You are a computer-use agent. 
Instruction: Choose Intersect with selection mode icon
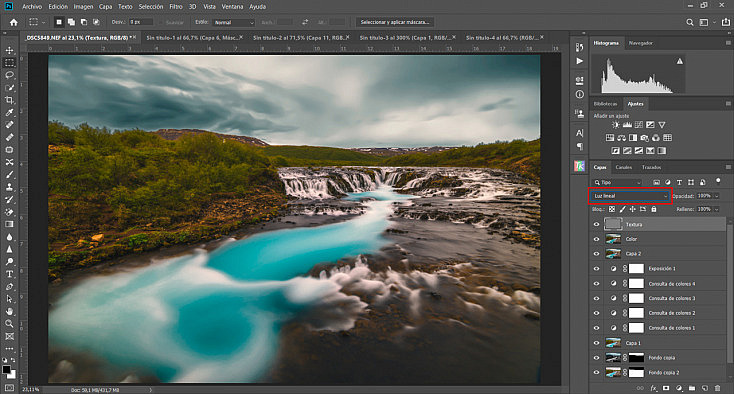[96, 22]
